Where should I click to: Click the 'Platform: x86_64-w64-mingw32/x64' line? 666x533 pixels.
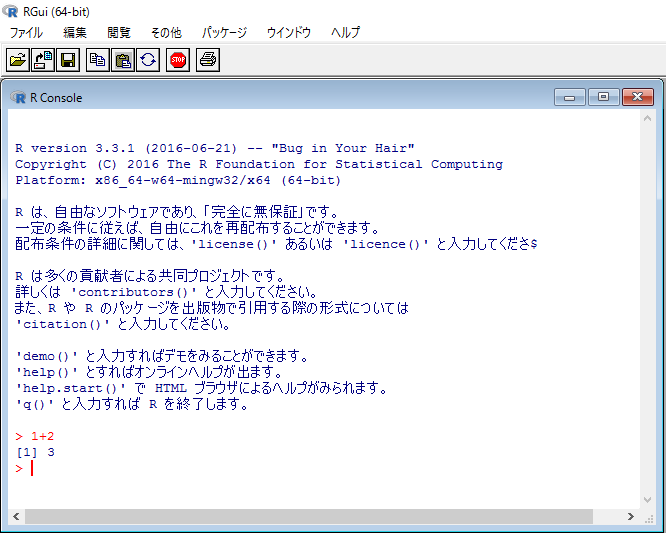178,180
